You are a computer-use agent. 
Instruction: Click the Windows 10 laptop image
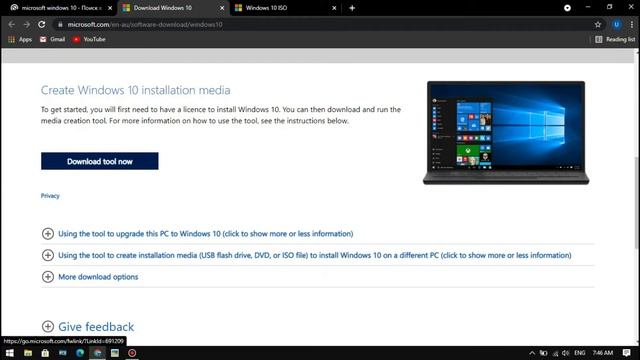click(x=506, y=133)
